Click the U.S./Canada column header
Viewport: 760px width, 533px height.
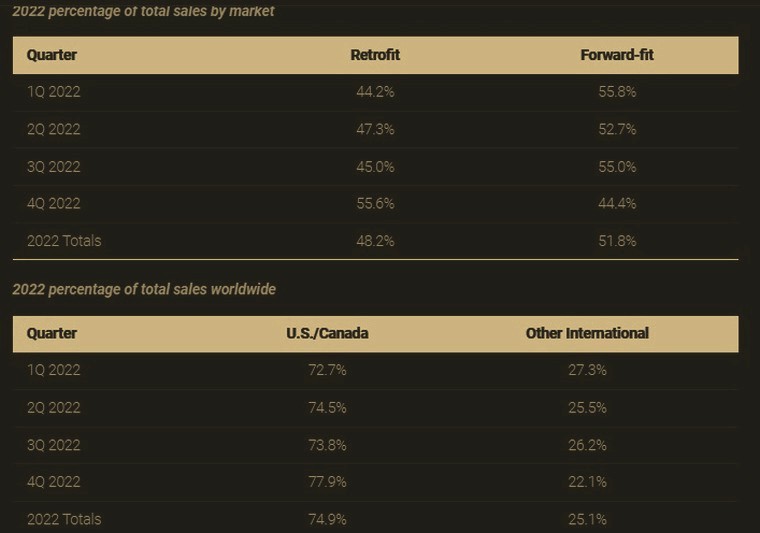click(327, 333)
